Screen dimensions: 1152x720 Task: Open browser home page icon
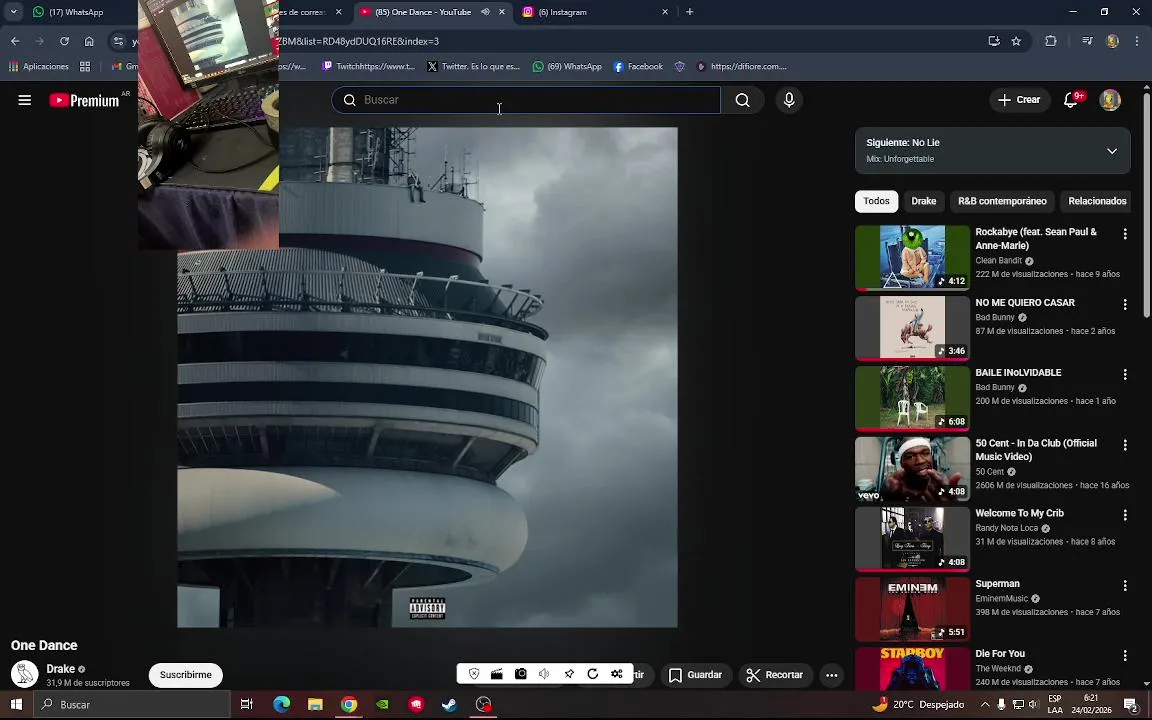[89, 41]
